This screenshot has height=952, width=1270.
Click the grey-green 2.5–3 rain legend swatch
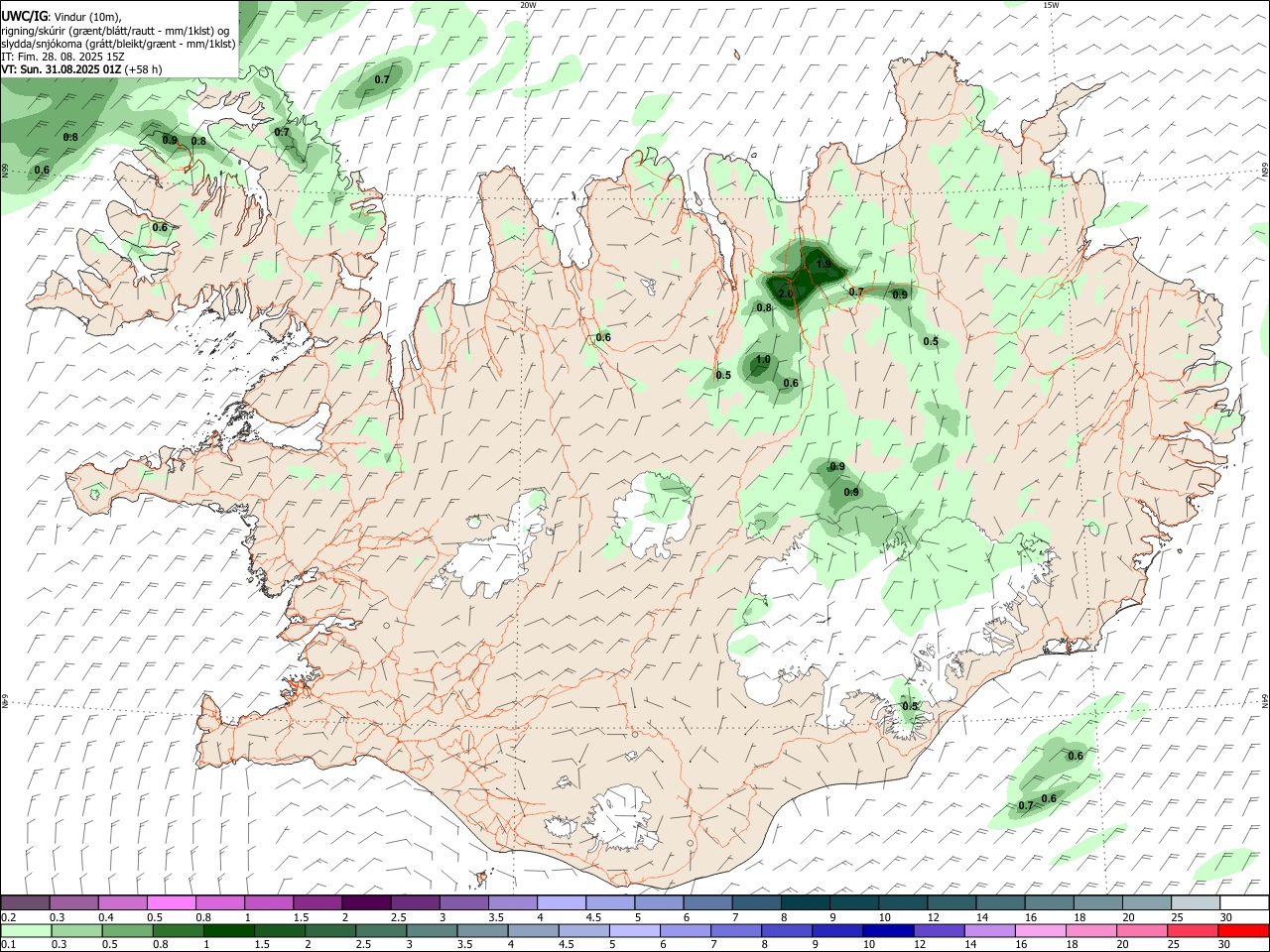point(382,930)
